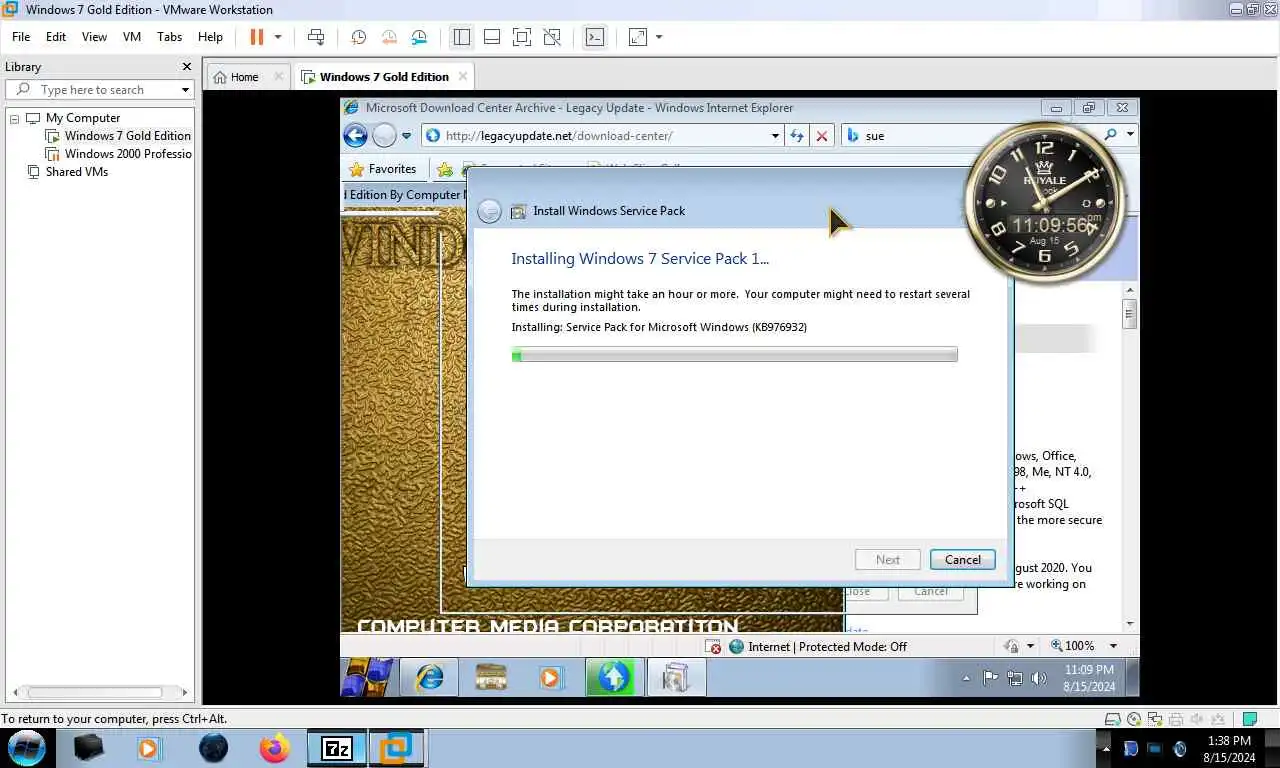1280x768 pixels.
Task: Toggle the library sidebar view
Action: pyautogui.click(x=461, y=37)
